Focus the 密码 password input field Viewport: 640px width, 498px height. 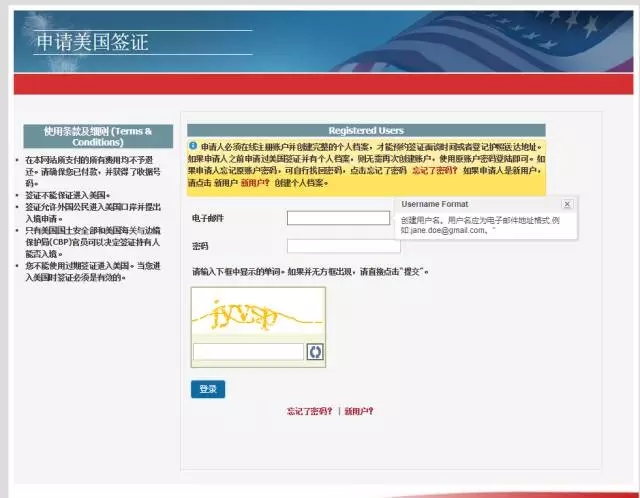point(343,246)
